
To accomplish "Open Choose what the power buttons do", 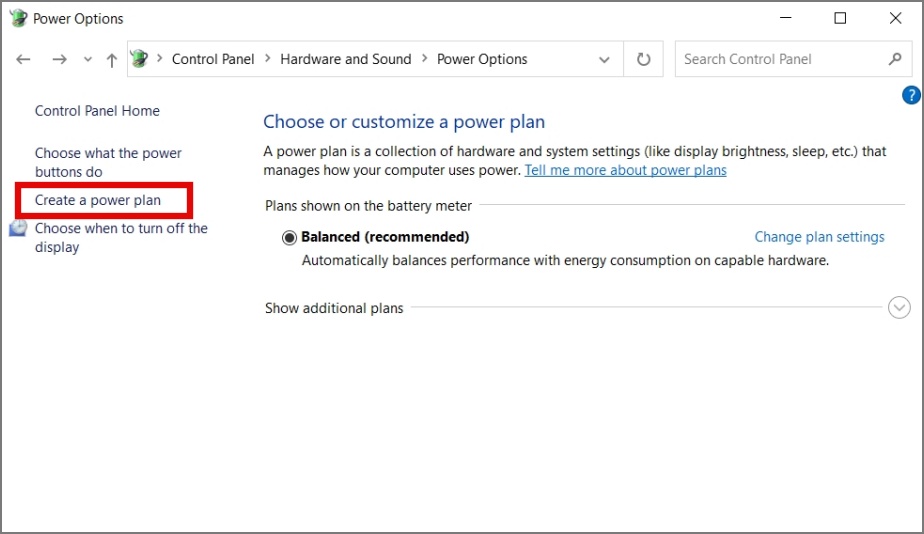I will click(x=108, y=163).
